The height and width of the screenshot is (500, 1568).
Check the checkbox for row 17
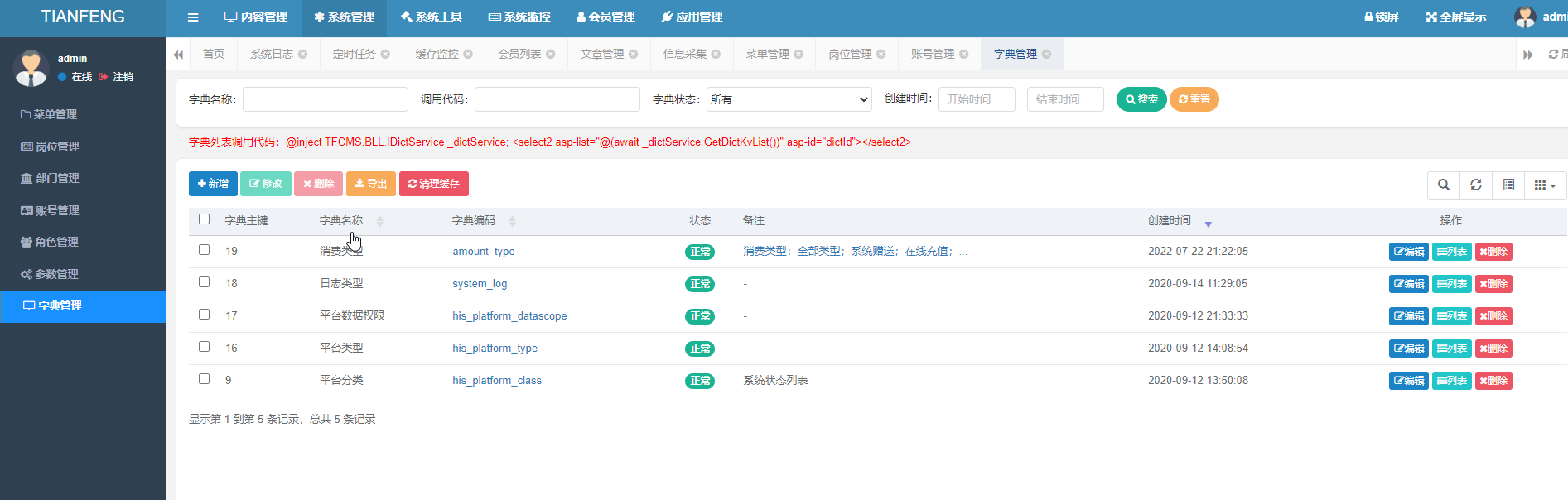[x=205, y=315]
